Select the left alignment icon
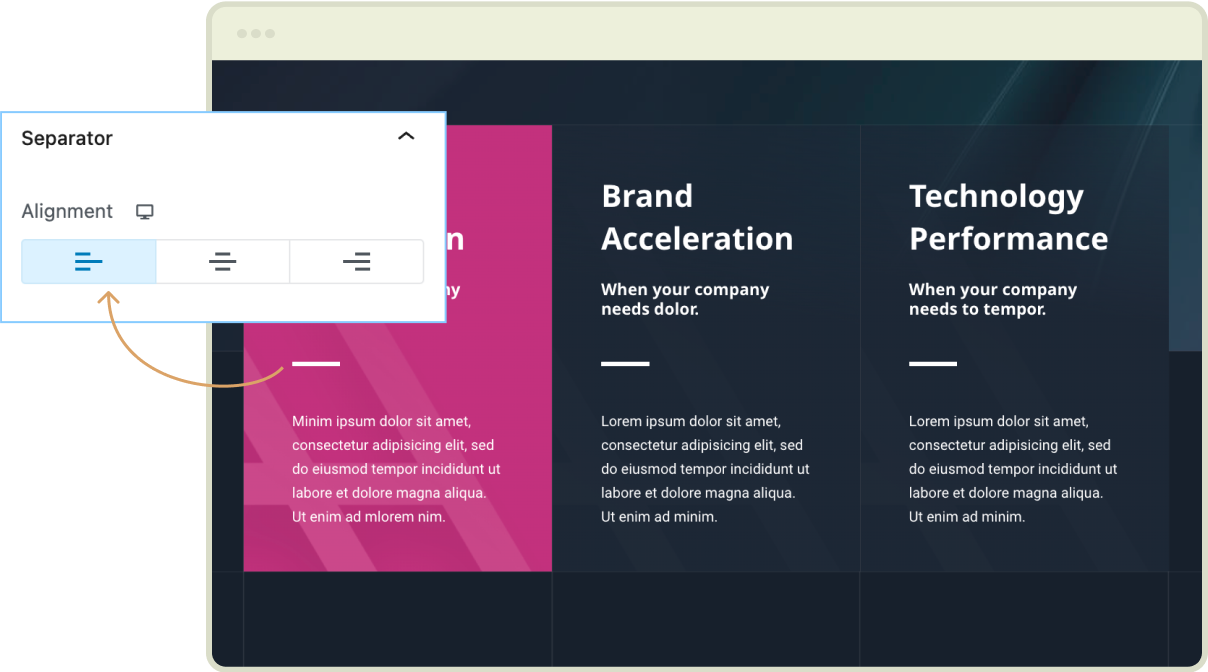Screen dimensions: 1208x672 [x=89, y=262]
